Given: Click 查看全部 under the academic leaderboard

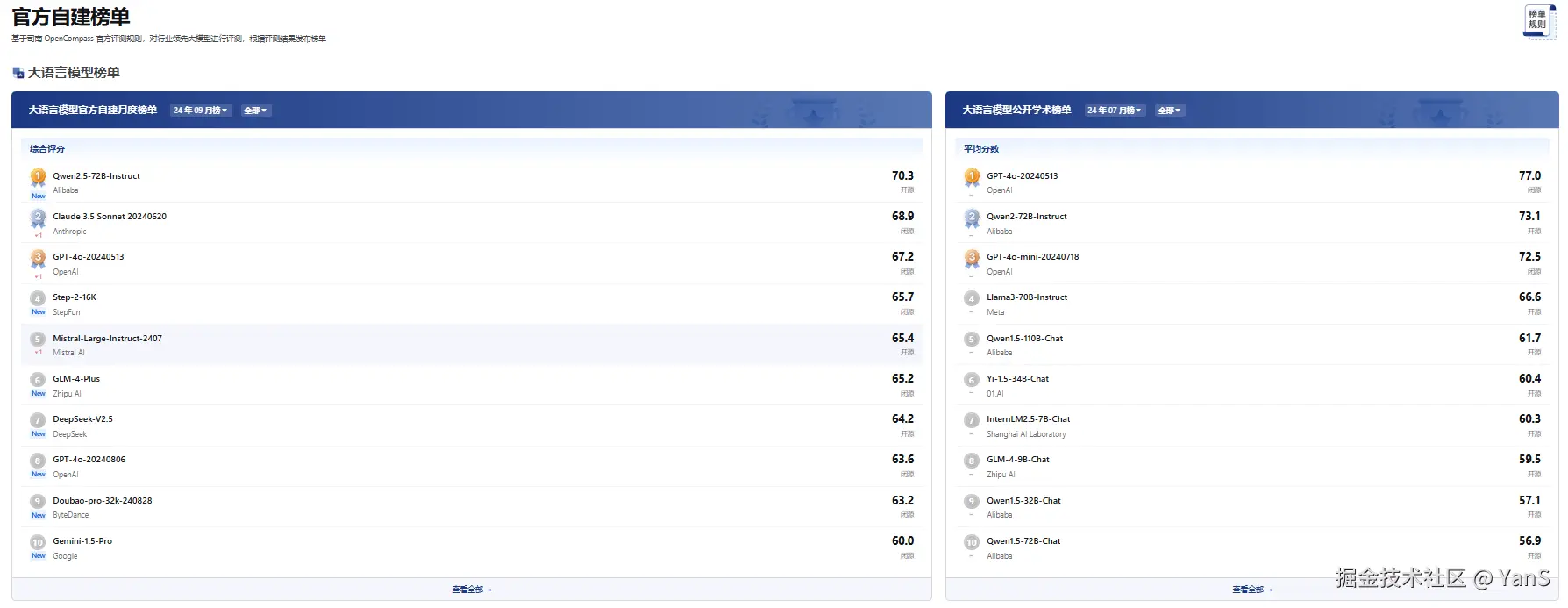Looking at the screenshot, I should 1252,590.
